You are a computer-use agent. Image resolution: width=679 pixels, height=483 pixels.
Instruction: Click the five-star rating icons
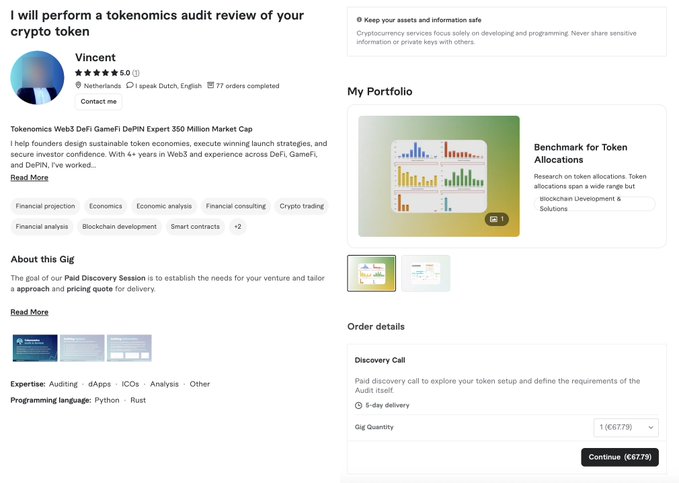pyautogui.click(x=96, y=73)
